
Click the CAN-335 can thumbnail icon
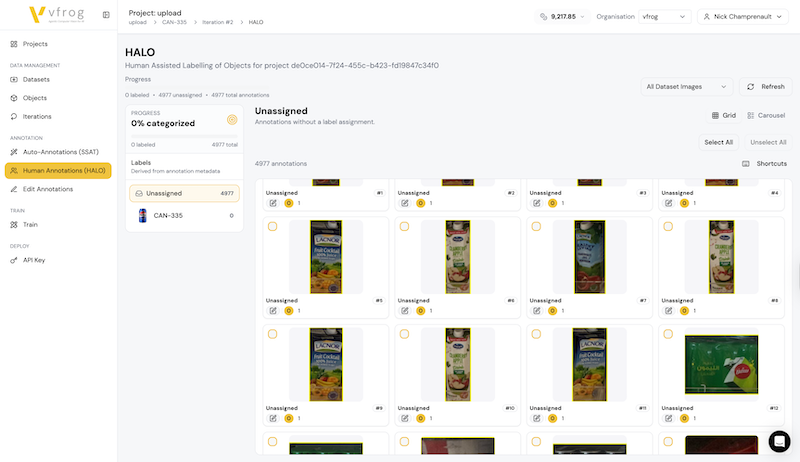click(x=142, y=216)
